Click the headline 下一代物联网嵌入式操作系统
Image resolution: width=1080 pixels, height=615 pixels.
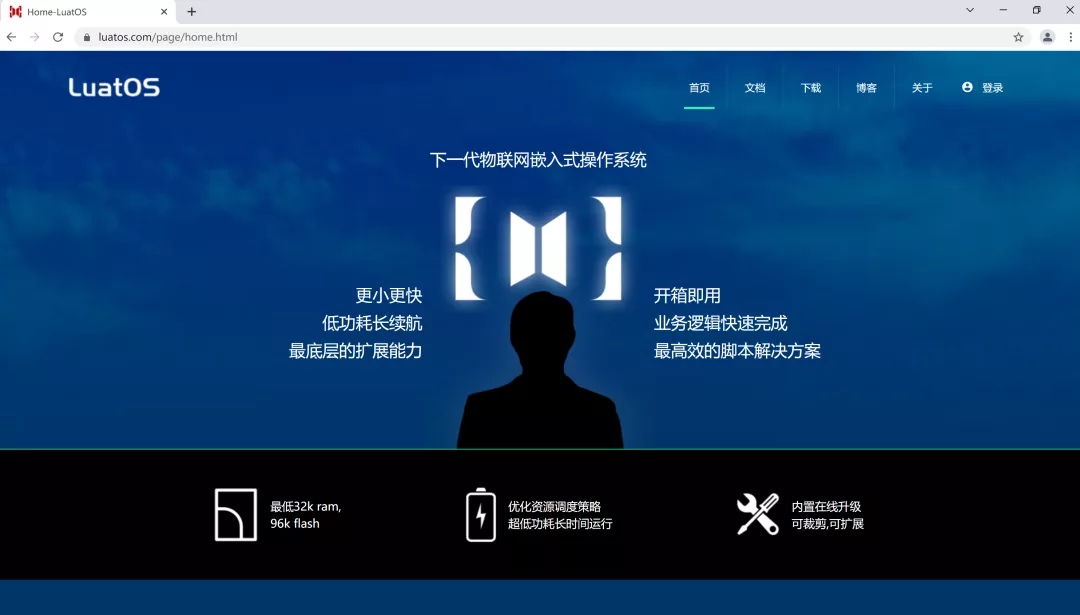(x=538, y=160)
